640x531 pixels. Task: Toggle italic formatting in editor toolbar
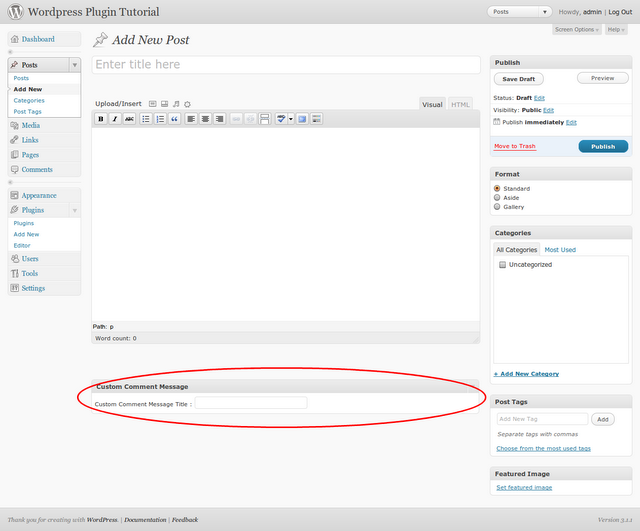[x=115, y=119]
